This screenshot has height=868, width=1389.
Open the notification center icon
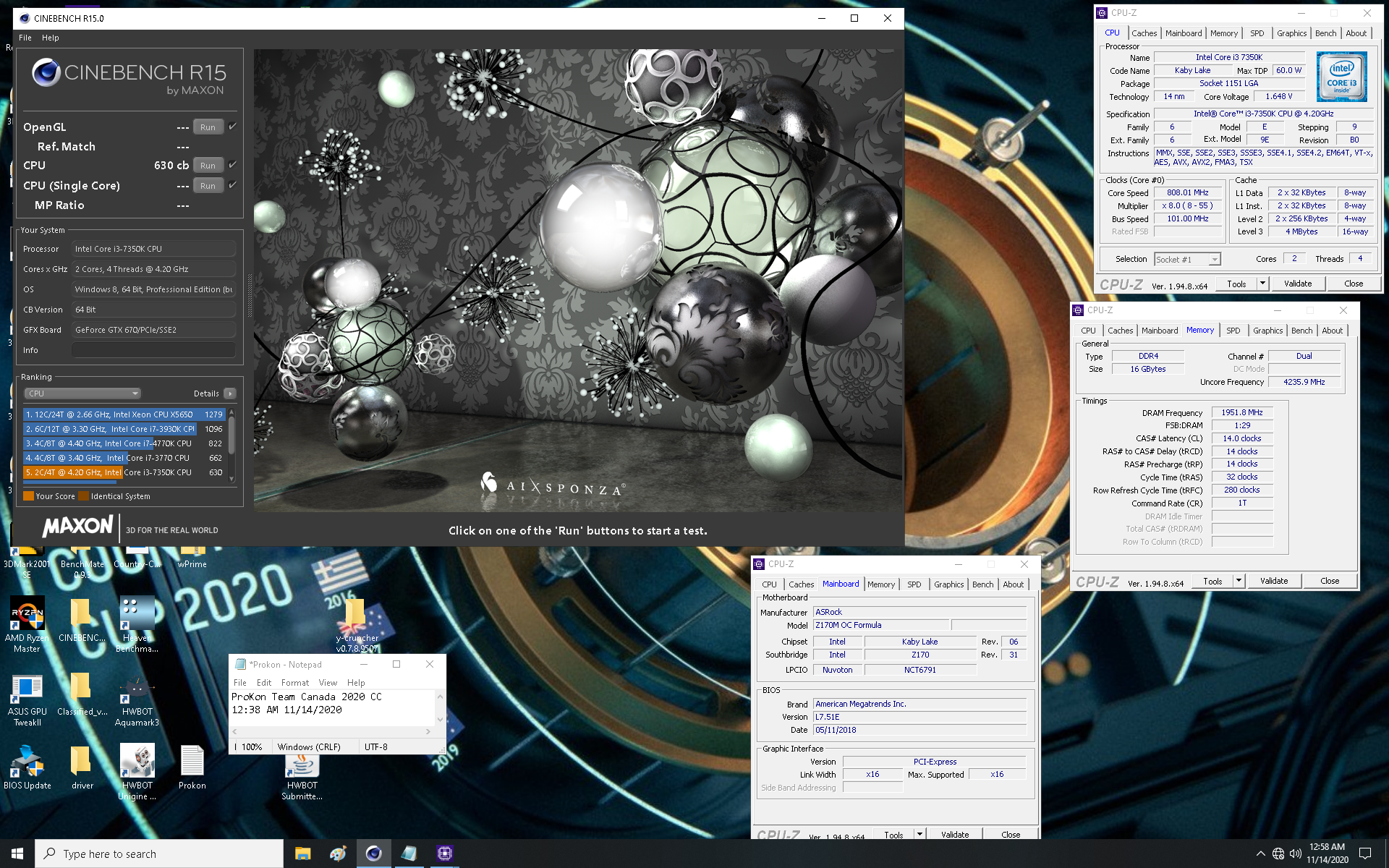[1365, 854]
